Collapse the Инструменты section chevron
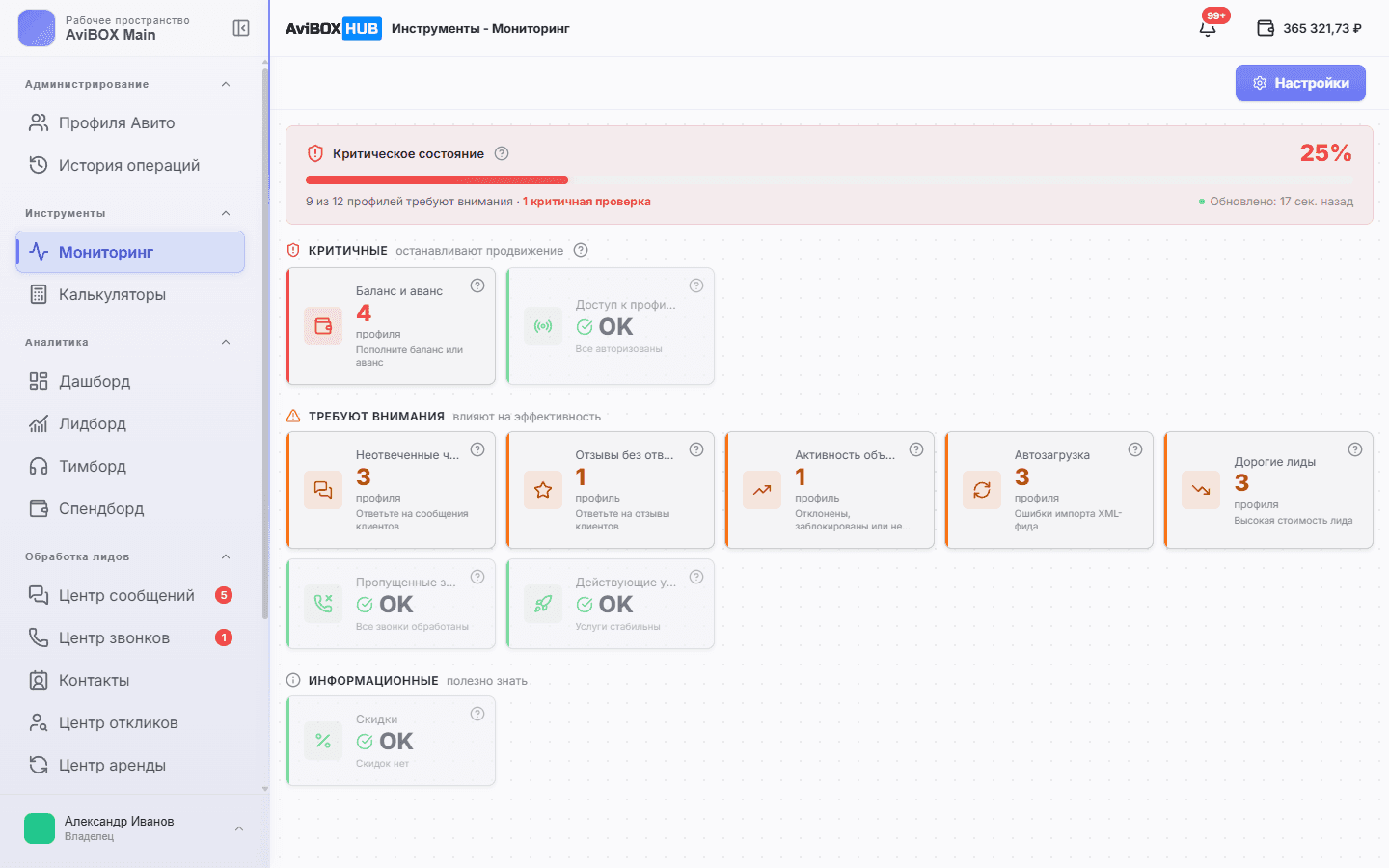1389x868 pixels. (226, 213)
